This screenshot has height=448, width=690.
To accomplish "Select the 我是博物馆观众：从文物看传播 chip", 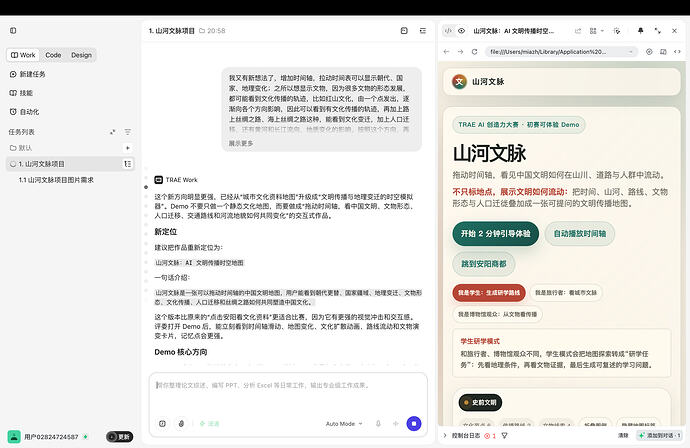I will coord(497,314).
